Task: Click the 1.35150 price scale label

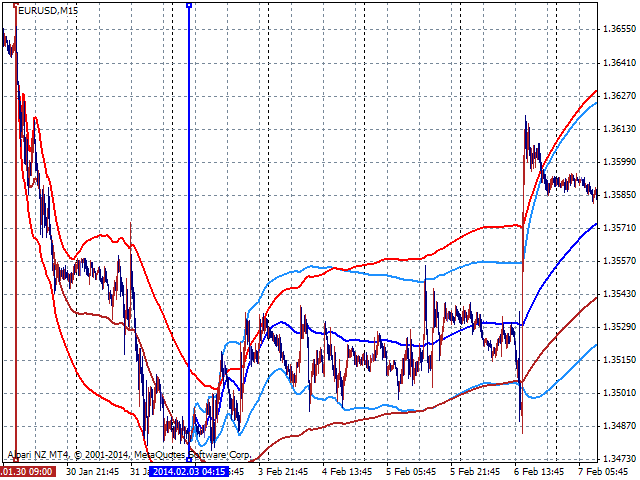Action: (x=619, y=360)
